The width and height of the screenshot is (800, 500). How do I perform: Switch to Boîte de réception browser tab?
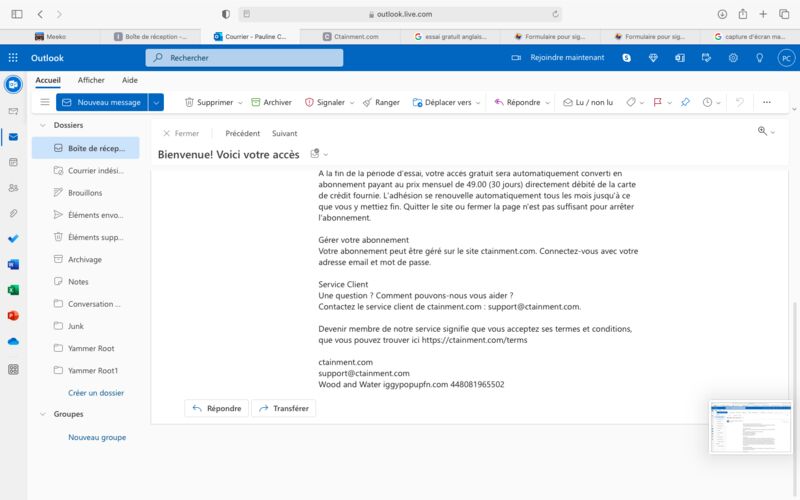point(151,37)
